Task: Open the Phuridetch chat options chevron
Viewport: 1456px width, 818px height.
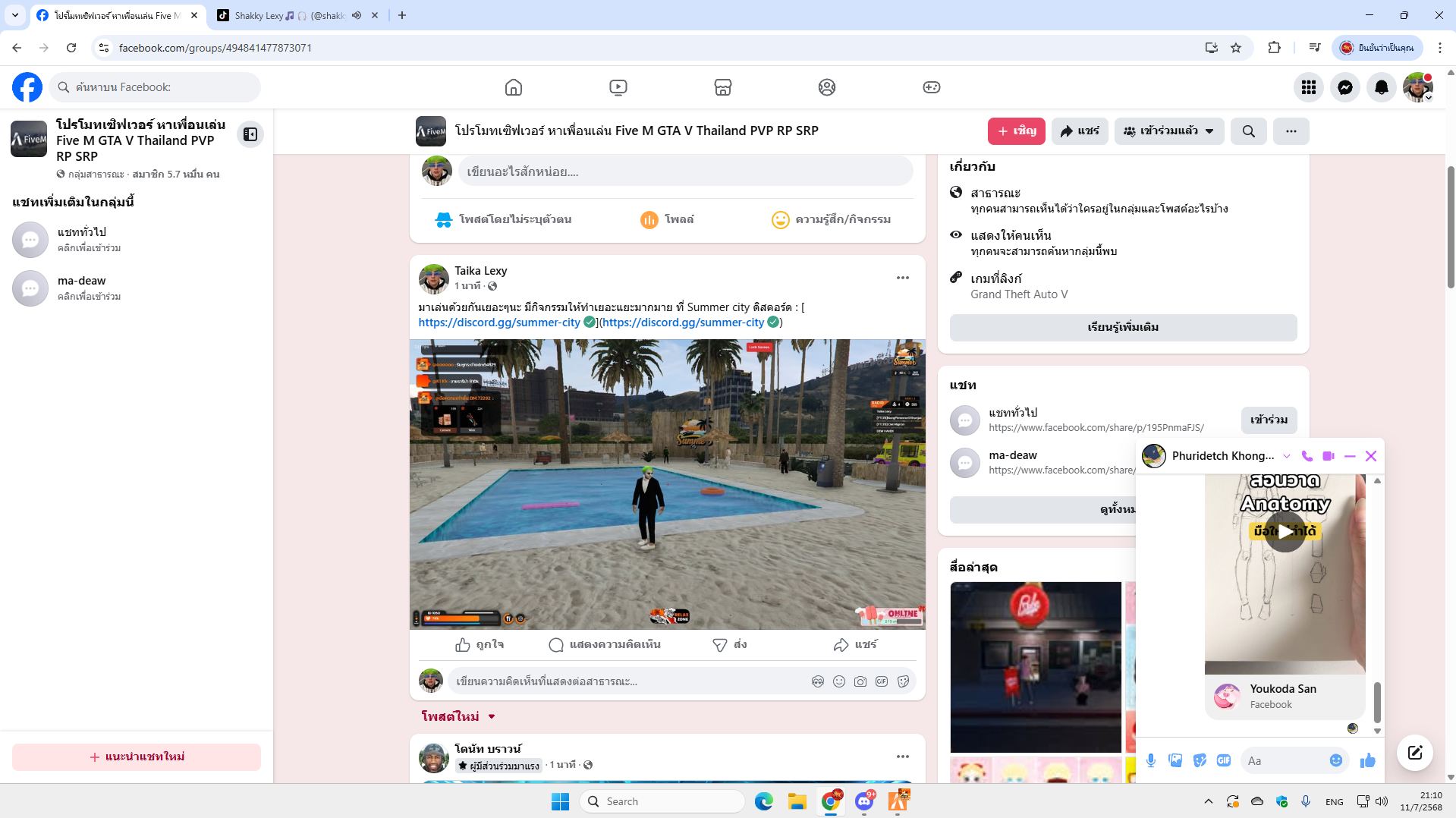Action: [1286, 456]
